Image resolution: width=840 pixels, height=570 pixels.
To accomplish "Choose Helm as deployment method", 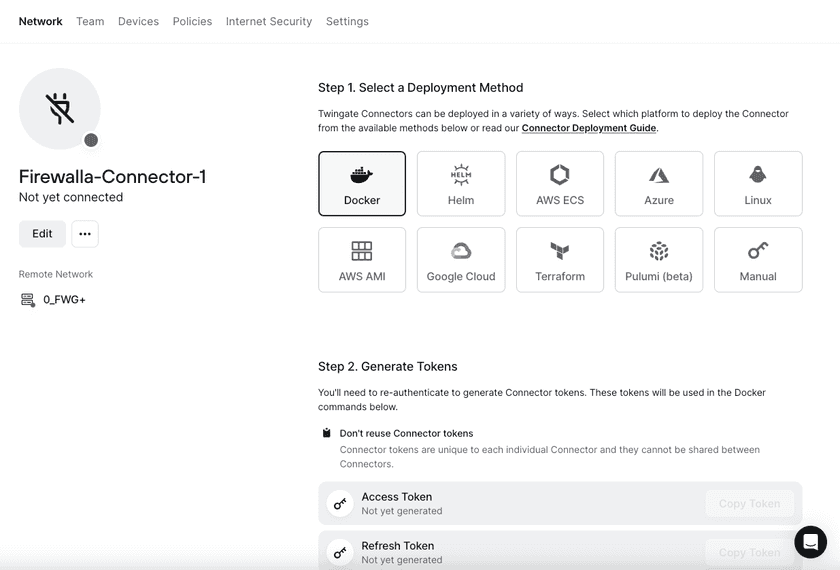I will [461, 184].
